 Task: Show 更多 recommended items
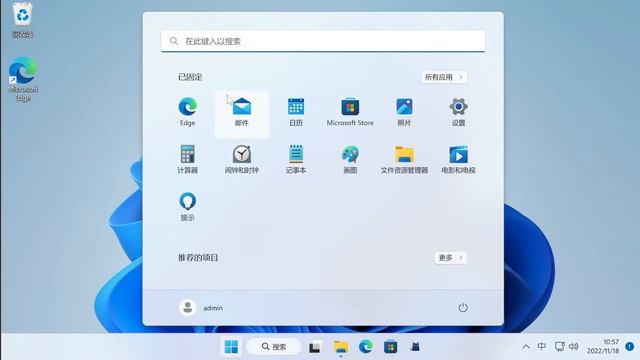click(451, 258)
